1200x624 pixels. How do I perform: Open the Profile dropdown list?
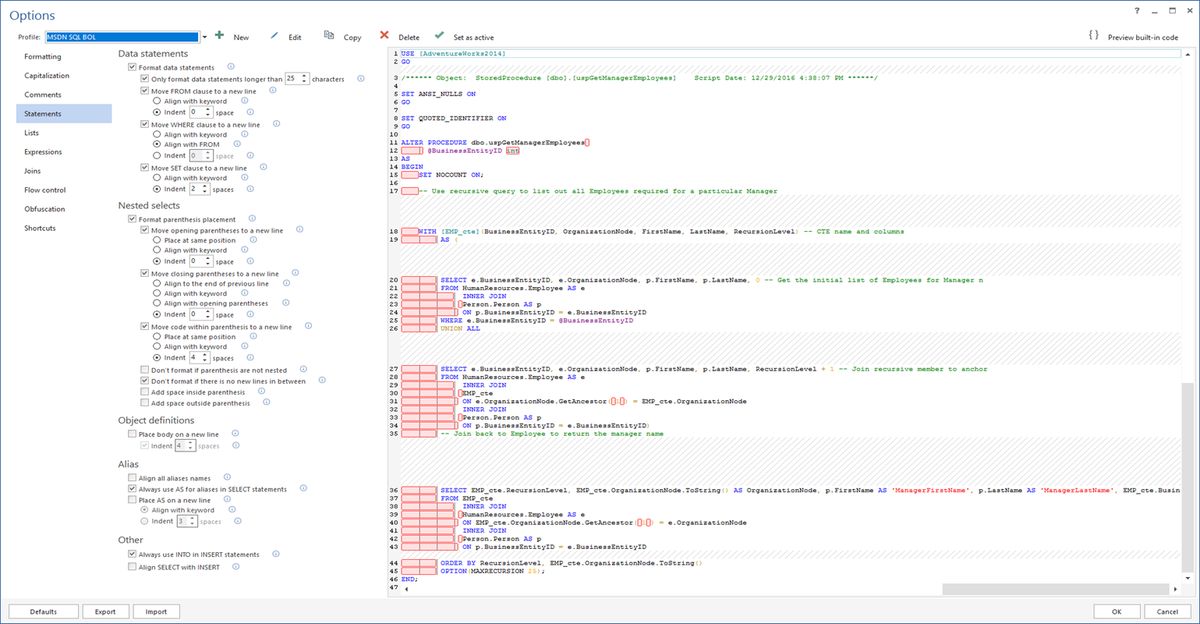[205, 36]
